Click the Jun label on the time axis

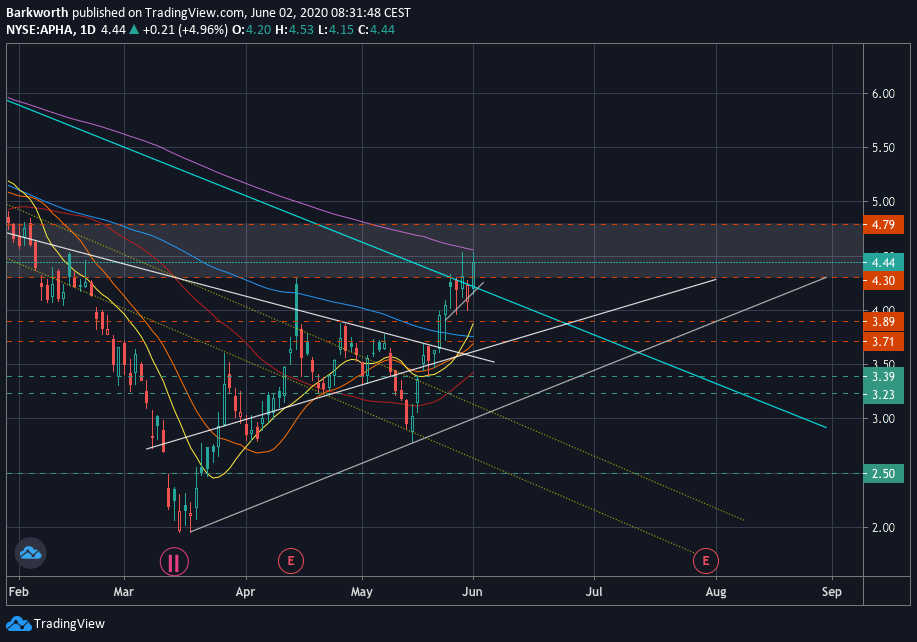click(x=473, y=592)
